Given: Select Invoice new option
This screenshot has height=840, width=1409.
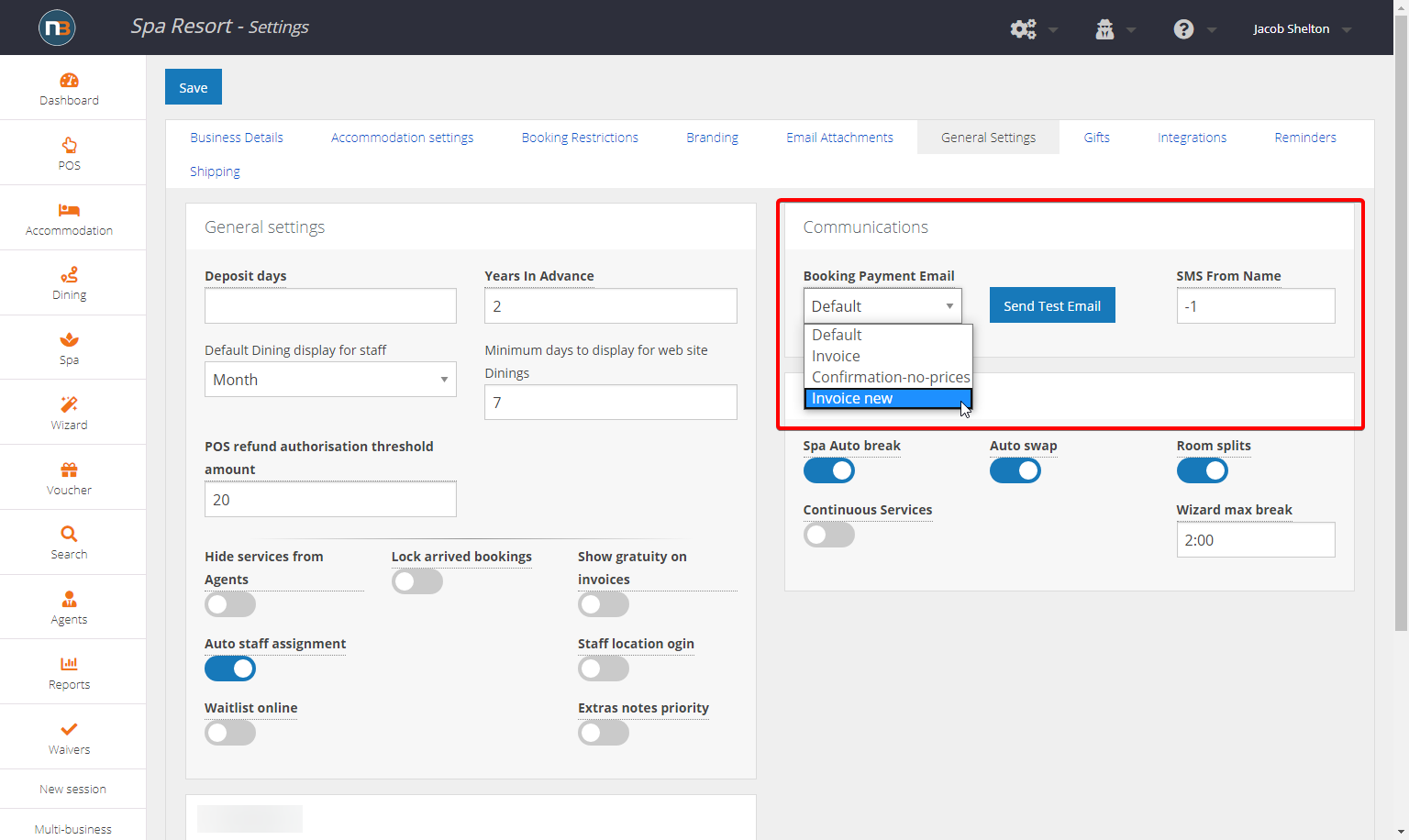Looking at the screenshot, I should (x=888, y=398).
